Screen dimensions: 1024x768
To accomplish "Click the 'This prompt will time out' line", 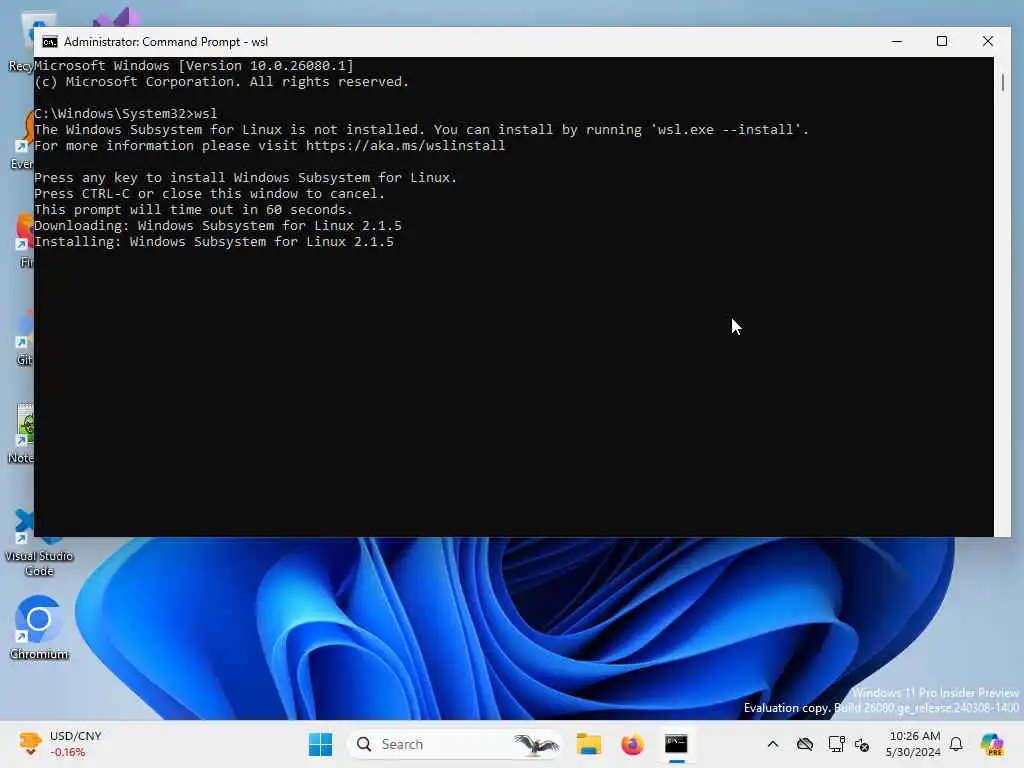I will [193, 210].
